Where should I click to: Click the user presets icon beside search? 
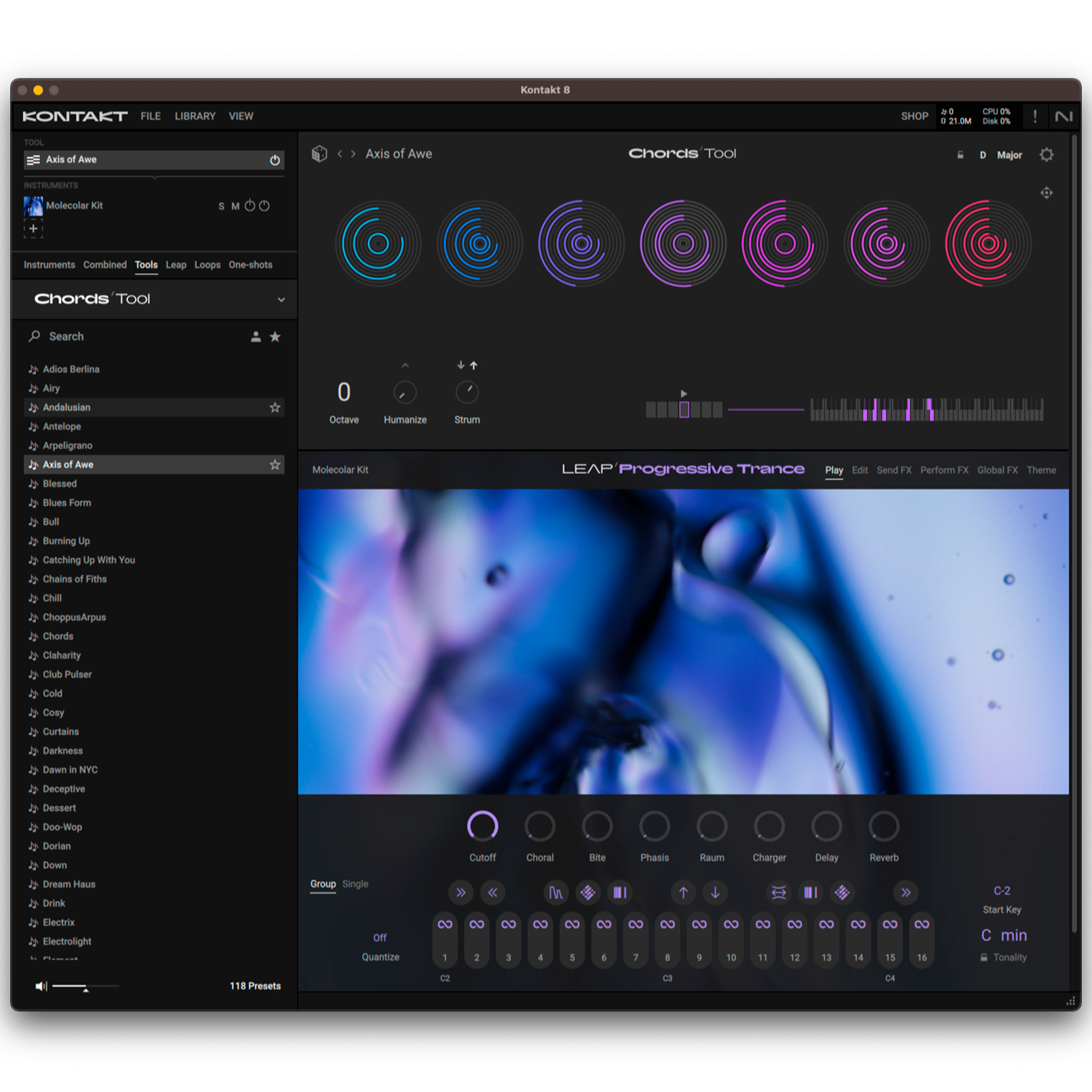click(x=256, y=336)
